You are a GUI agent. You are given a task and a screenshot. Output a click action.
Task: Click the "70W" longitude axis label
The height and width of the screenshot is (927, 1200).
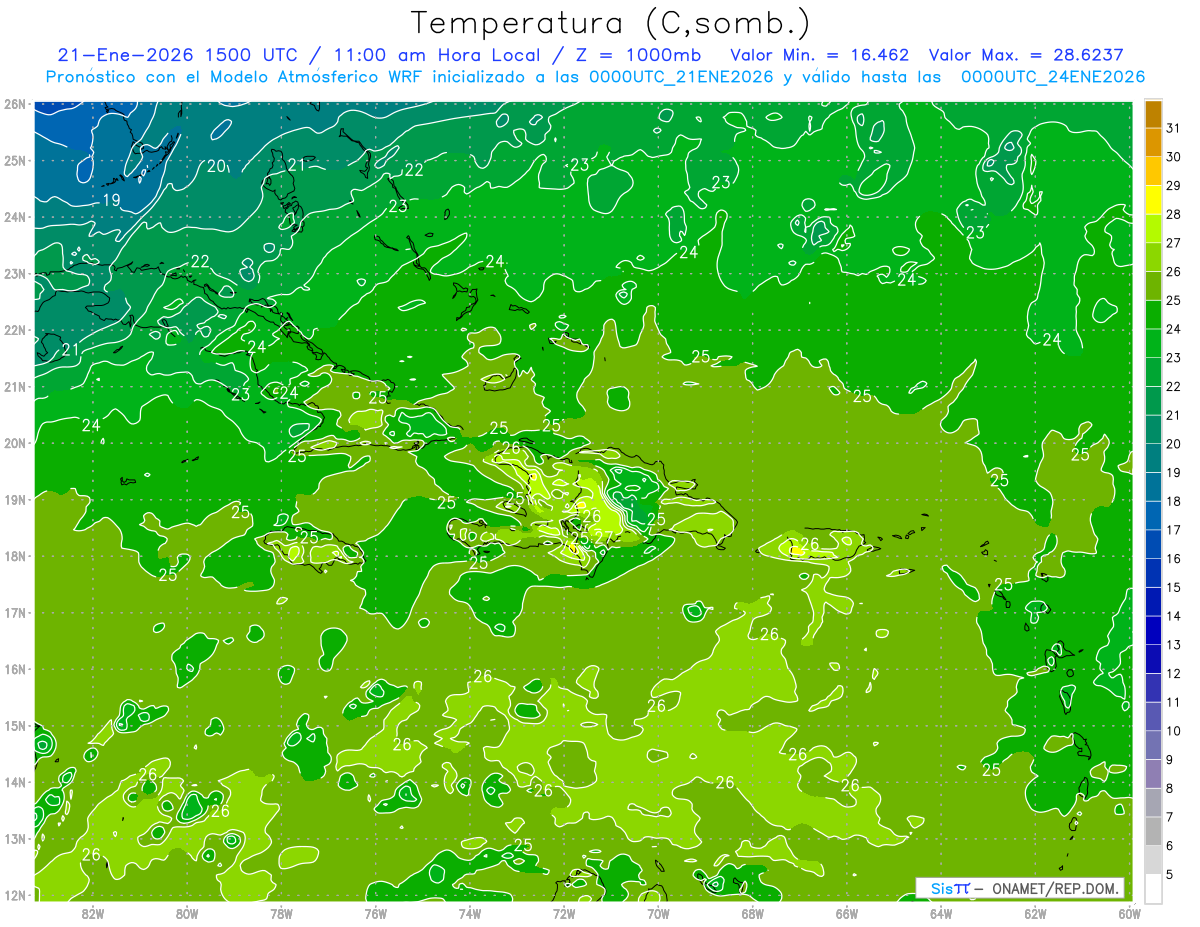(x=658, y=913)
